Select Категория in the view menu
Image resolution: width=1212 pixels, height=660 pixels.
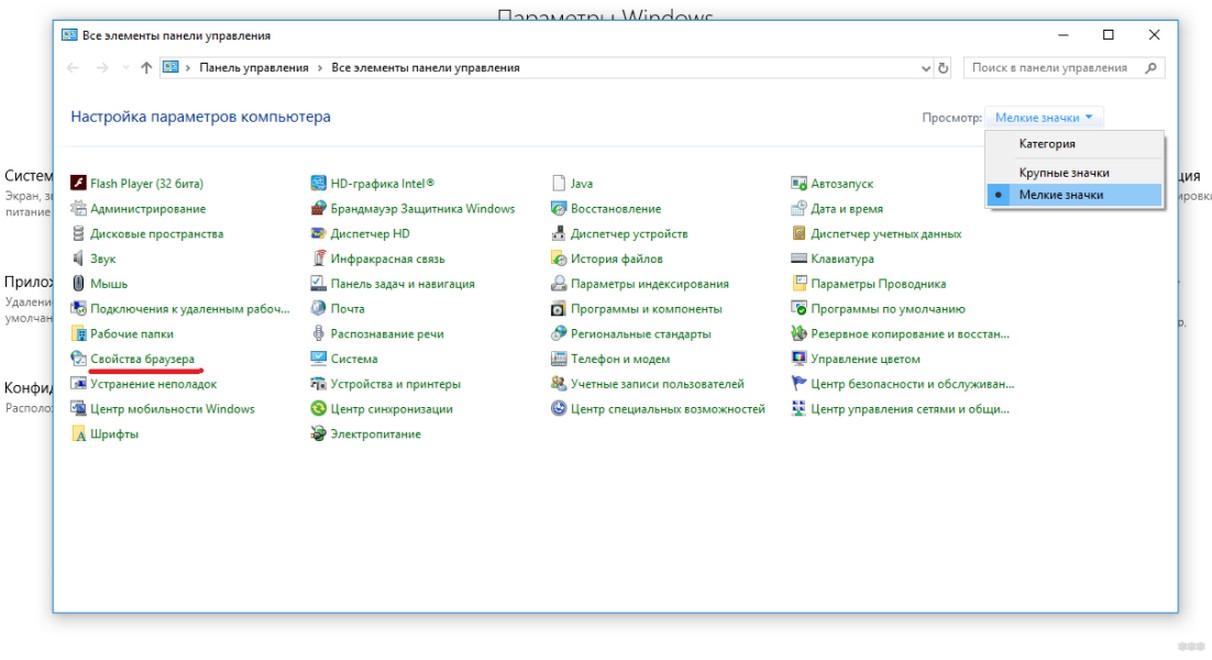pyautogui.click(x=1047, y=144)
